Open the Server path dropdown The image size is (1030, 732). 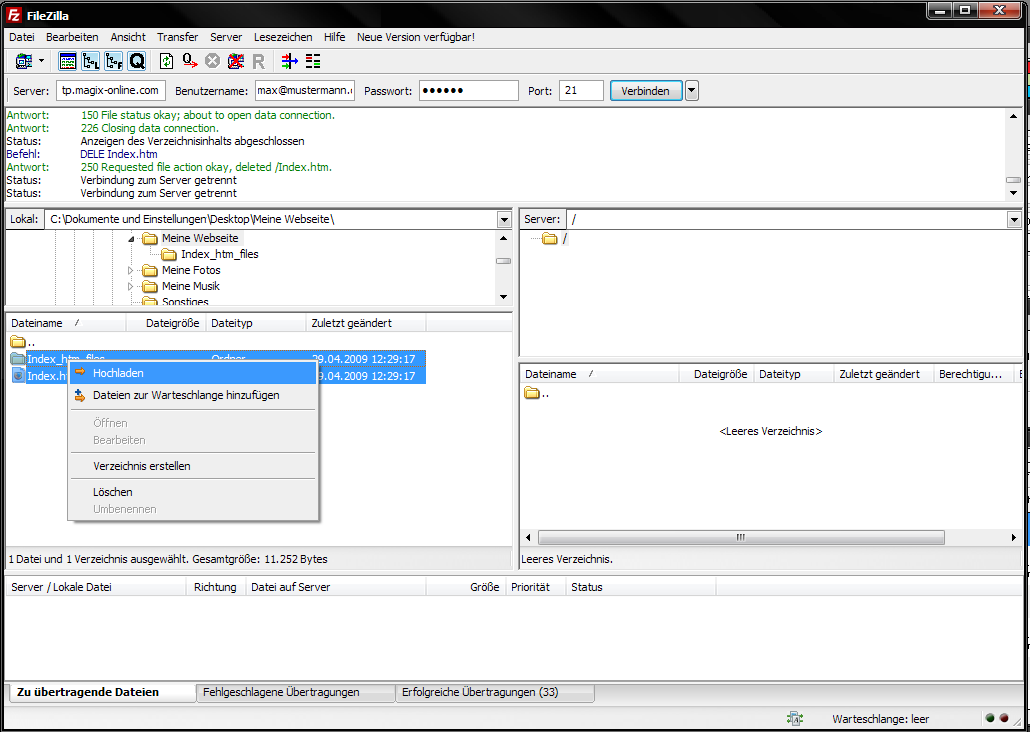click(x=1014, y=219)
